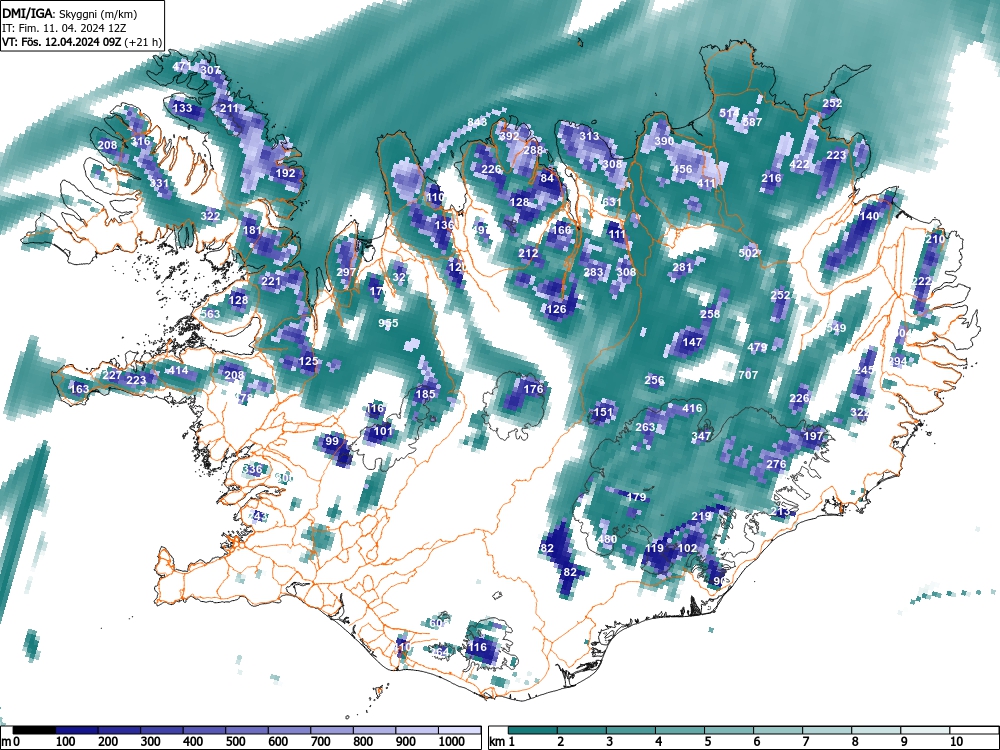
Task: Click the visibility value 84
Action: point(547,178)
